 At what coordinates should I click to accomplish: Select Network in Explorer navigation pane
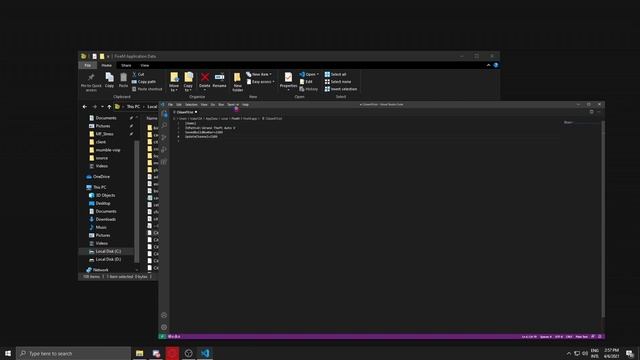(x=98, y=270)
